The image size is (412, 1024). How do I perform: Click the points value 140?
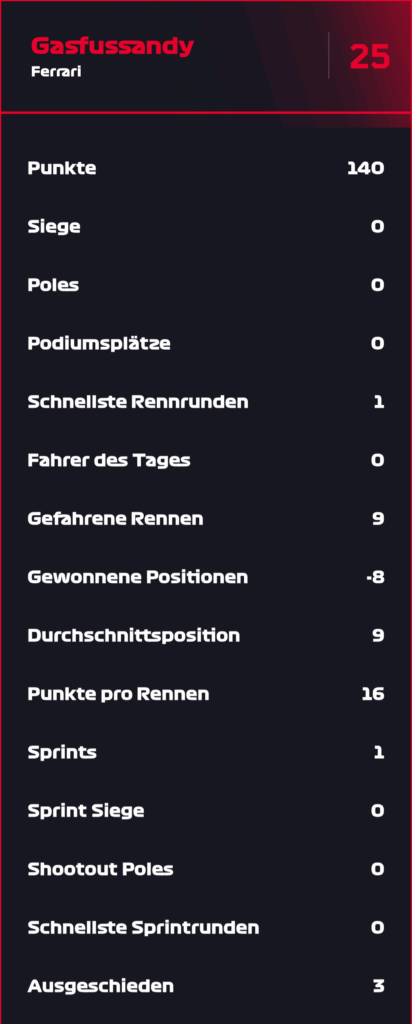click(x=366, y=168)
